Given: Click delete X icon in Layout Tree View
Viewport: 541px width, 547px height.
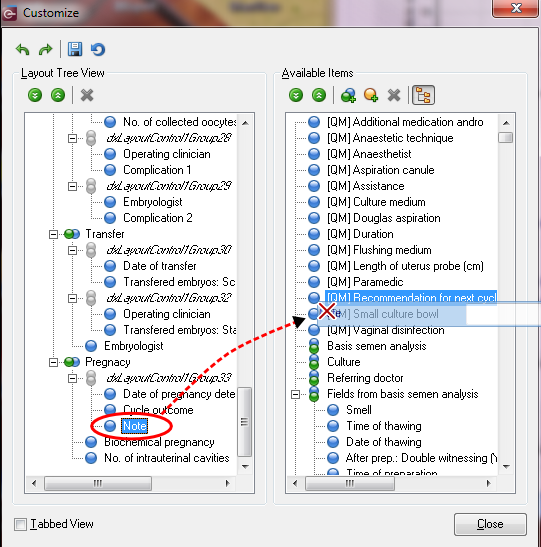Looking at the screenshot, I should pyautogui.click(x=87, y=95).
